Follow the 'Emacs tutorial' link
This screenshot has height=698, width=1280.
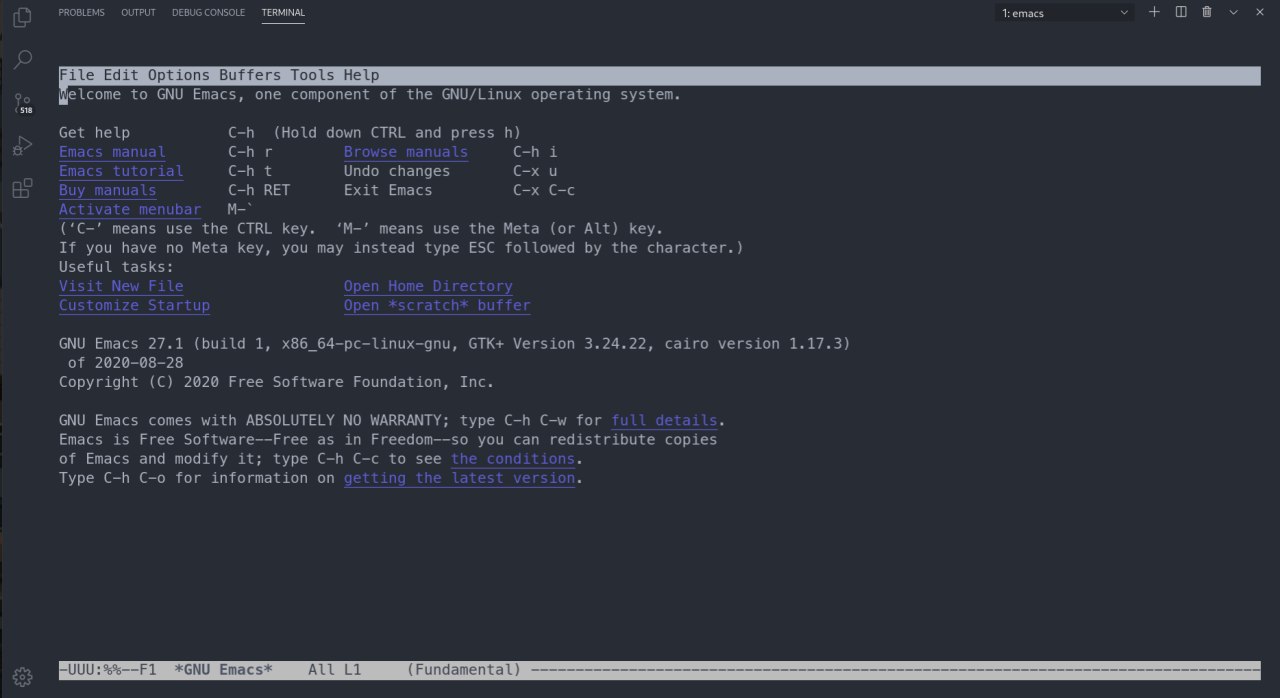click(121, 171)
